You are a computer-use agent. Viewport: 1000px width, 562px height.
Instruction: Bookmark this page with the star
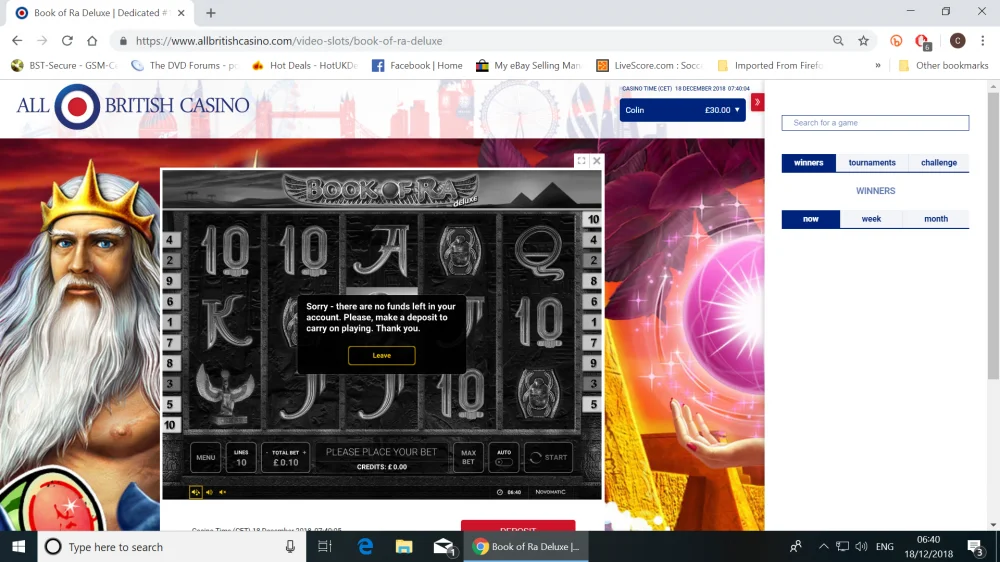tap(864, 41)
